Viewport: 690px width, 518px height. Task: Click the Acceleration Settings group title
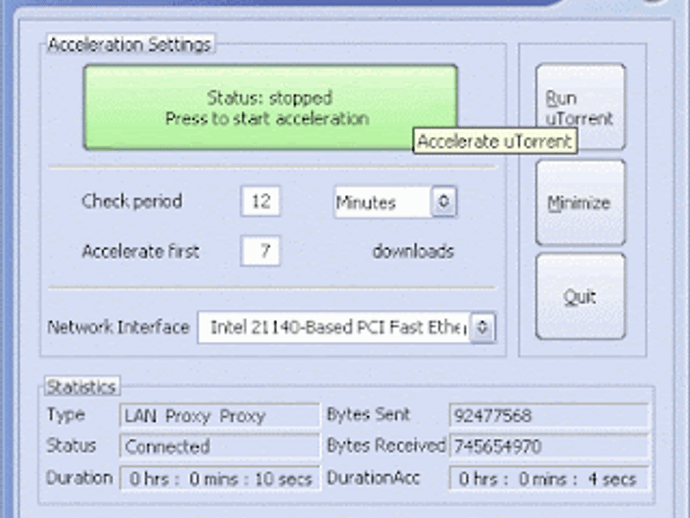tap(130, 44)
